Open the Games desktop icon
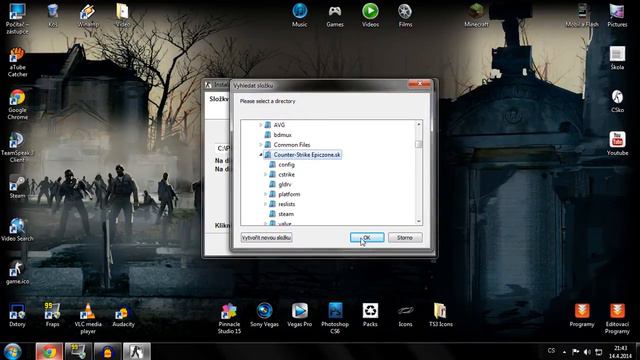Viewport: 640px width, 360px height. point(335,15)
